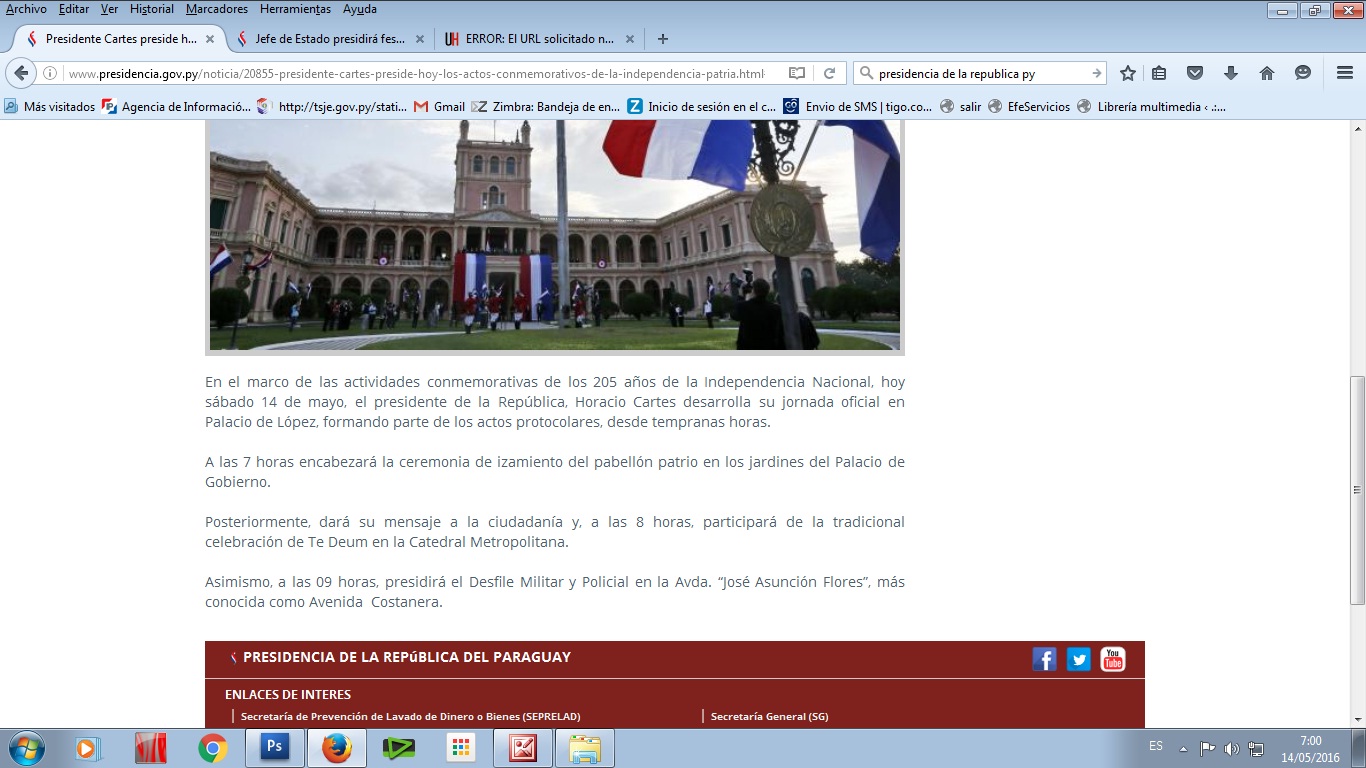This screenshot has width=1366, height=768.
Task: Open the green play-arrow app on taskbar
Action: tap(398, 748)
